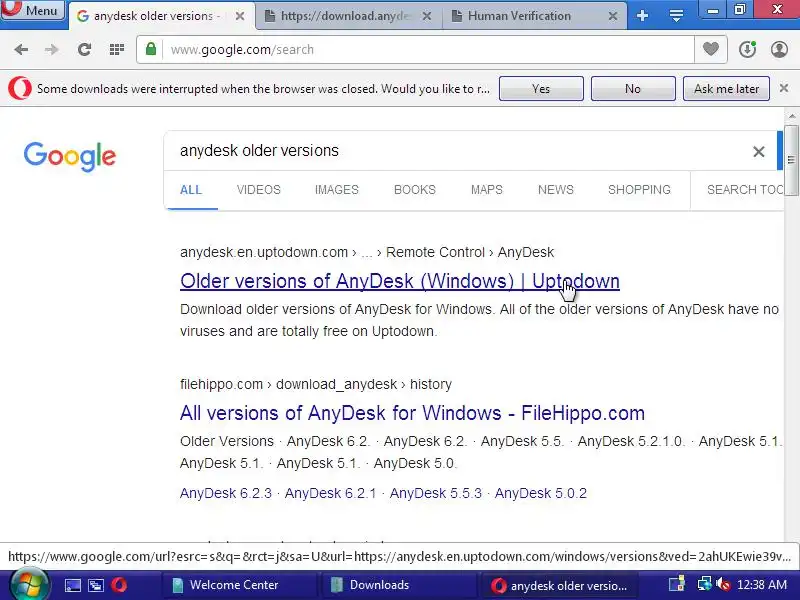Click the address bar URL field
800x600 pixels.
pos(428,49)
